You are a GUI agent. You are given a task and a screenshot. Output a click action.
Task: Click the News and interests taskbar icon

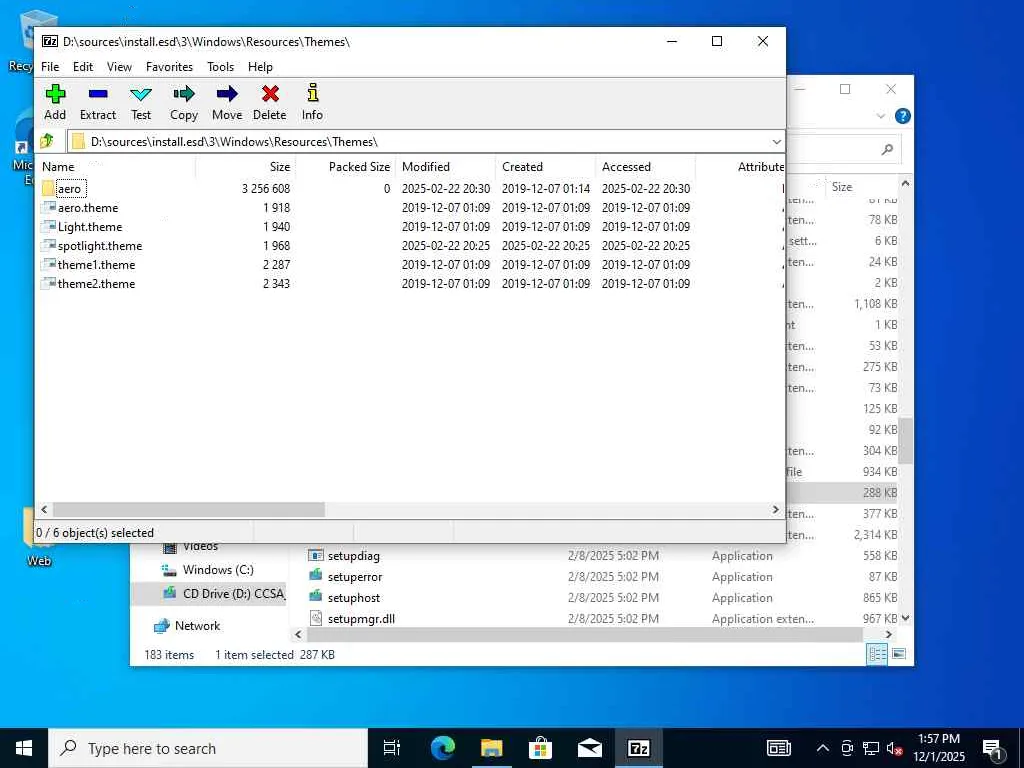pos(778,748)
